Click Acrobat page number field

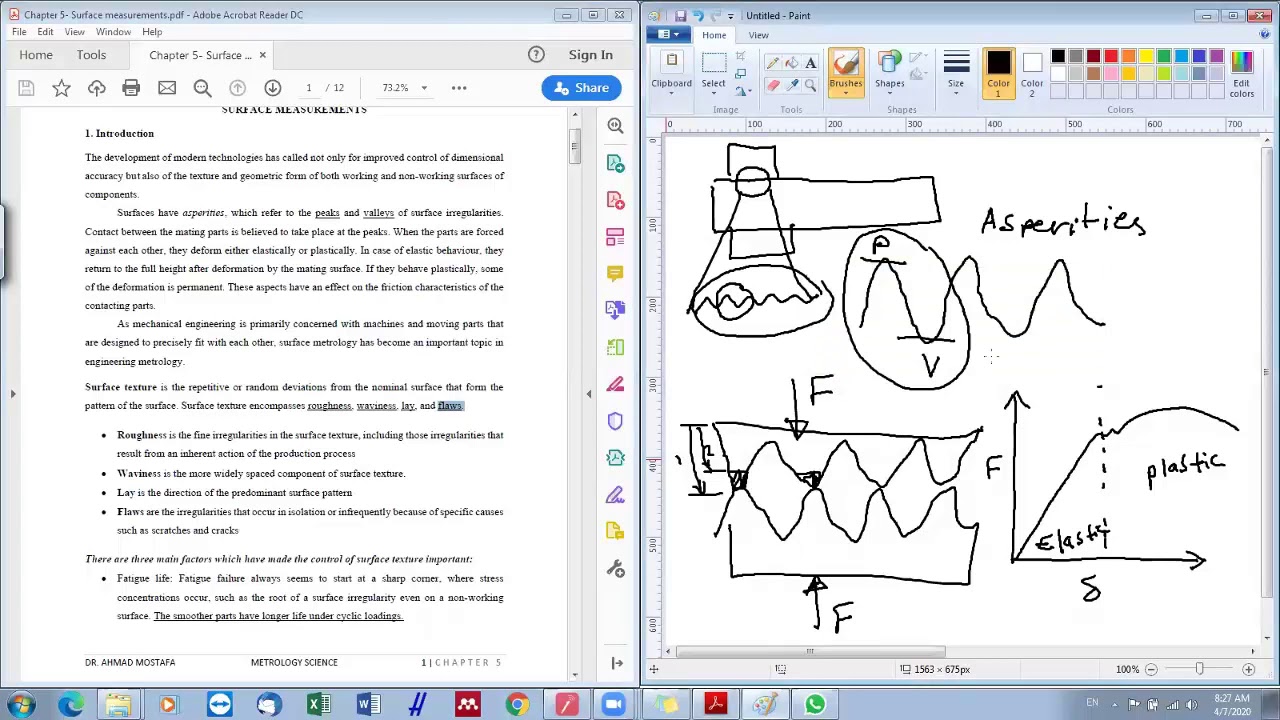coord(308,88)
